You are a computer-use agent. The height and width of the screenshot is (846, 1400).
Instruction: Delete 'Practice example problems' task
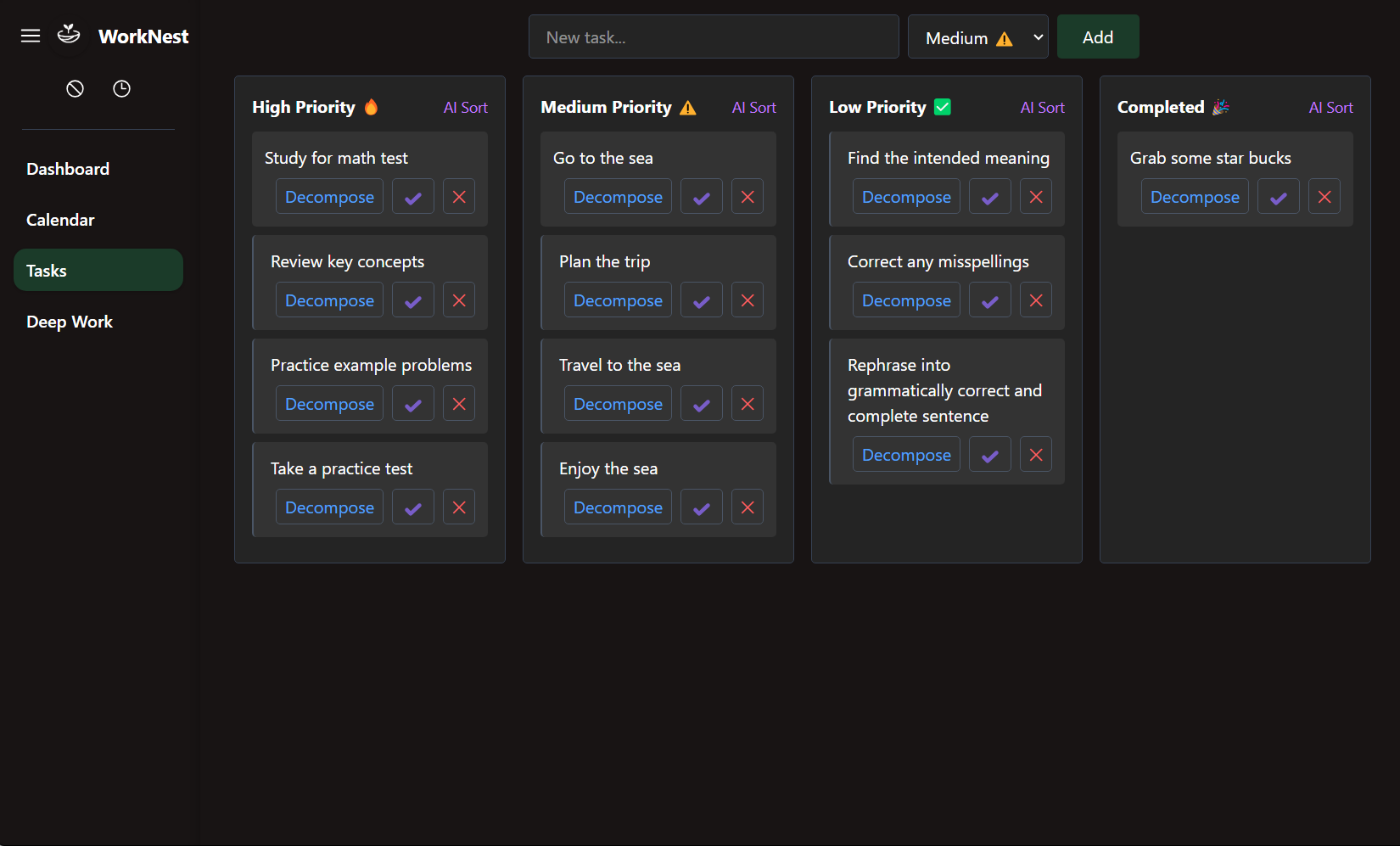459,404
